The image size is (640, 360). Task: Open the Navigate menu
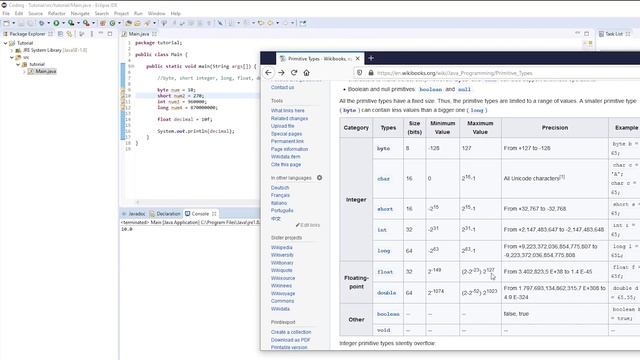click(x=80, y=13)
